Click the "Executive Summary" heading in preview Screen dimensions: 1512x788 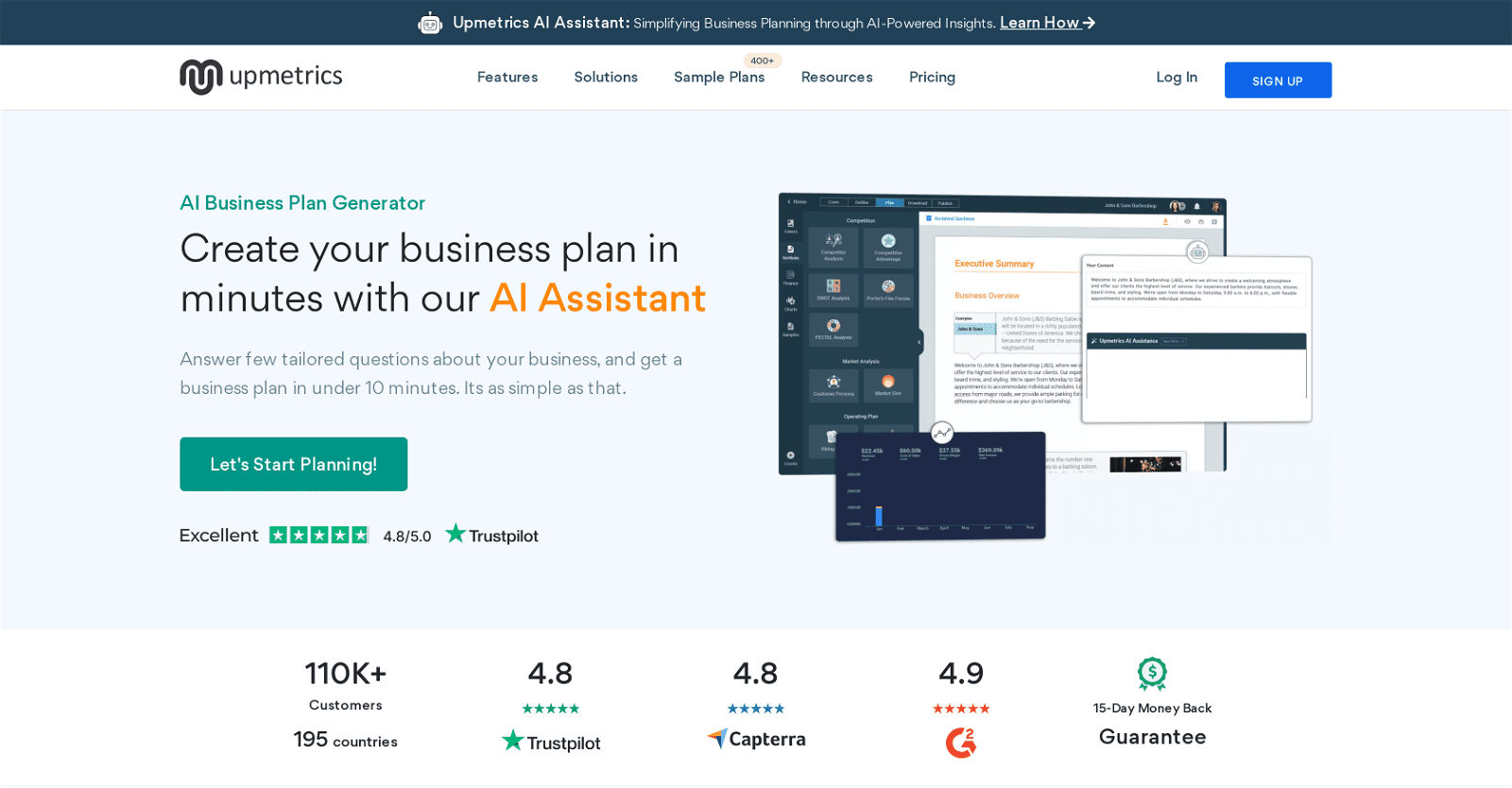point(994,264)
